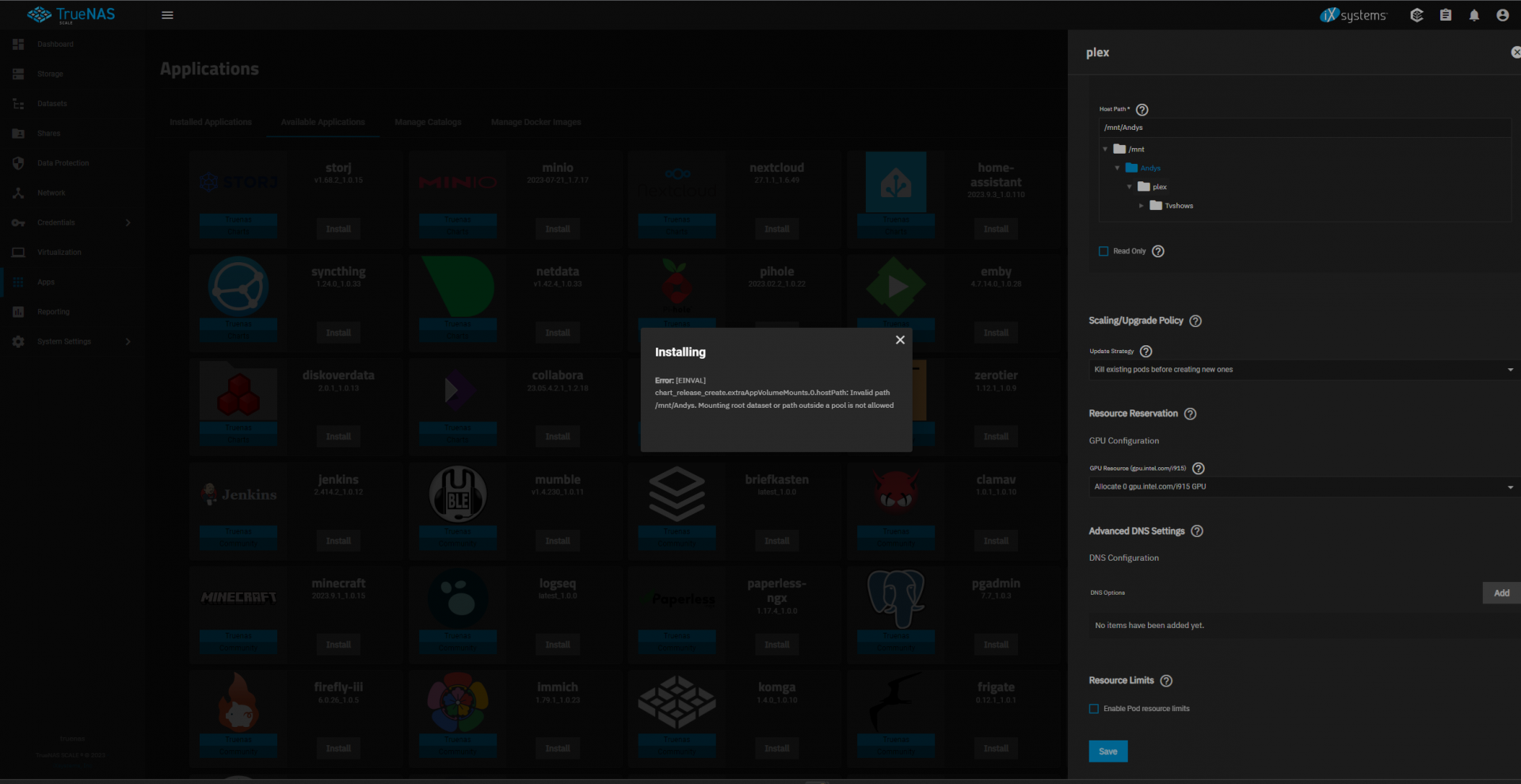Click the pgadmin elephant thumbnail
Viewport: 1521px width, 784px height.
point(896,598)
